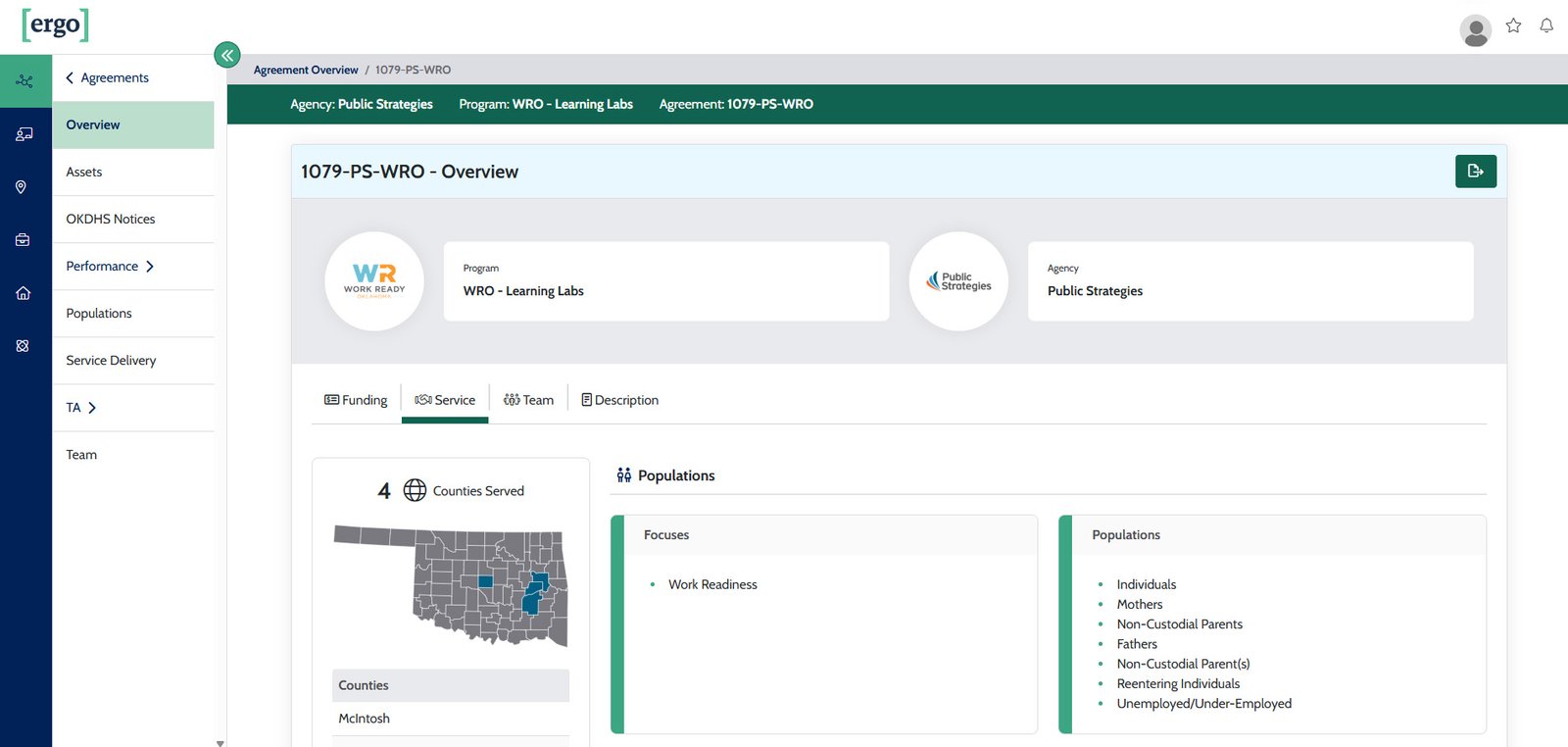Open the home rail icon
This screenshot has height=747, width=1568.
pyautogui.click(x=23, y=293)
